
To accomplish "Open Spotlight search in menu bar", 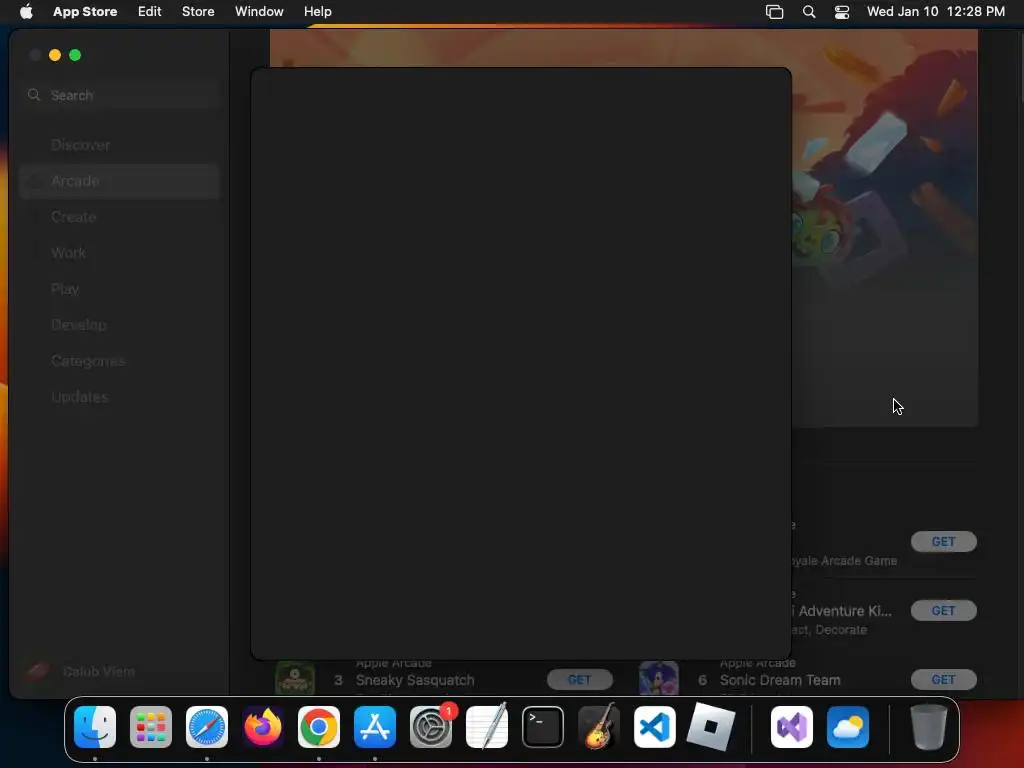I will pyautogui.click(x=808, y=11).
